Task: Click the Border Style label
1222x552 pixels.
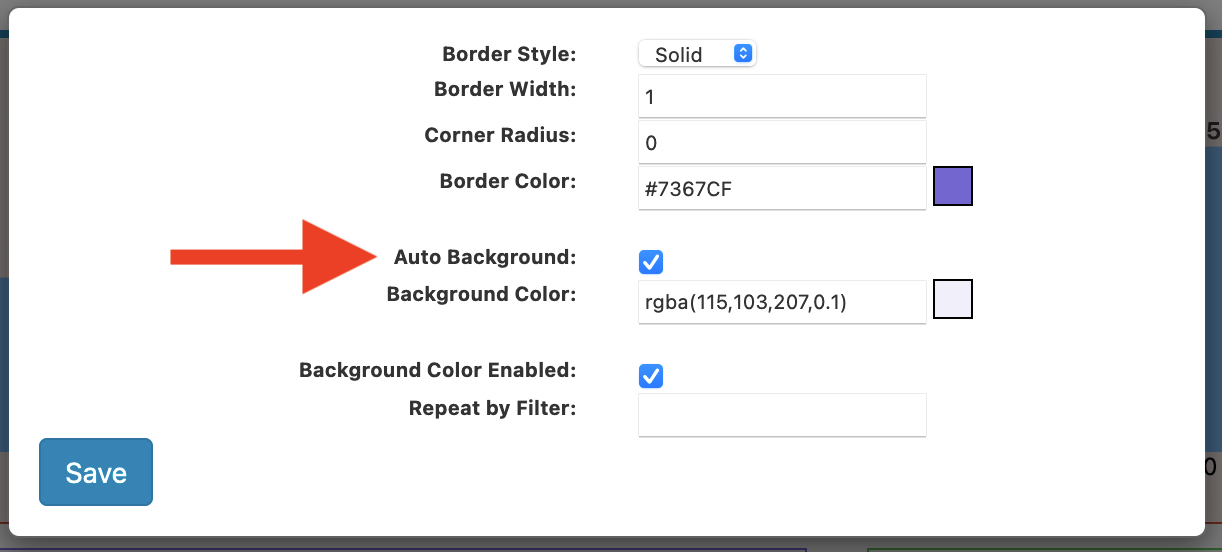Action: point(509,54)
